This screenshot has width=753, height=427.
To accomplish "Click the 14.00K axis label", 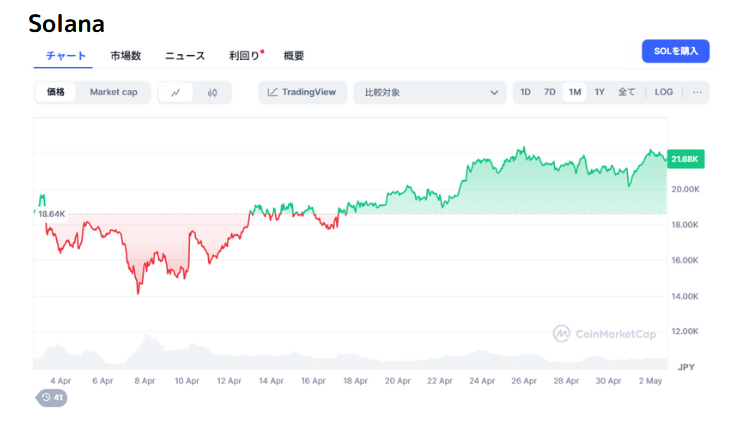I will pos(685,296).
